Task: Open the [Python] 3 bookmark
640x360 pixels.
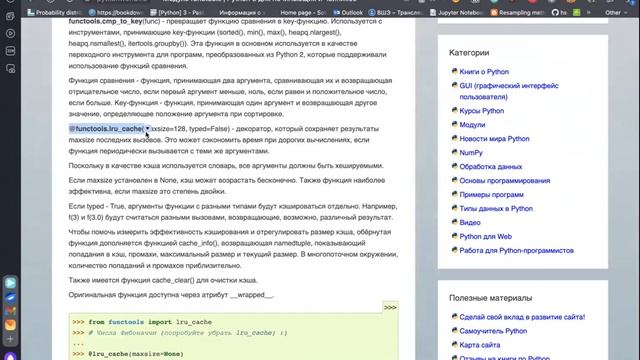Action: point(177,13)
